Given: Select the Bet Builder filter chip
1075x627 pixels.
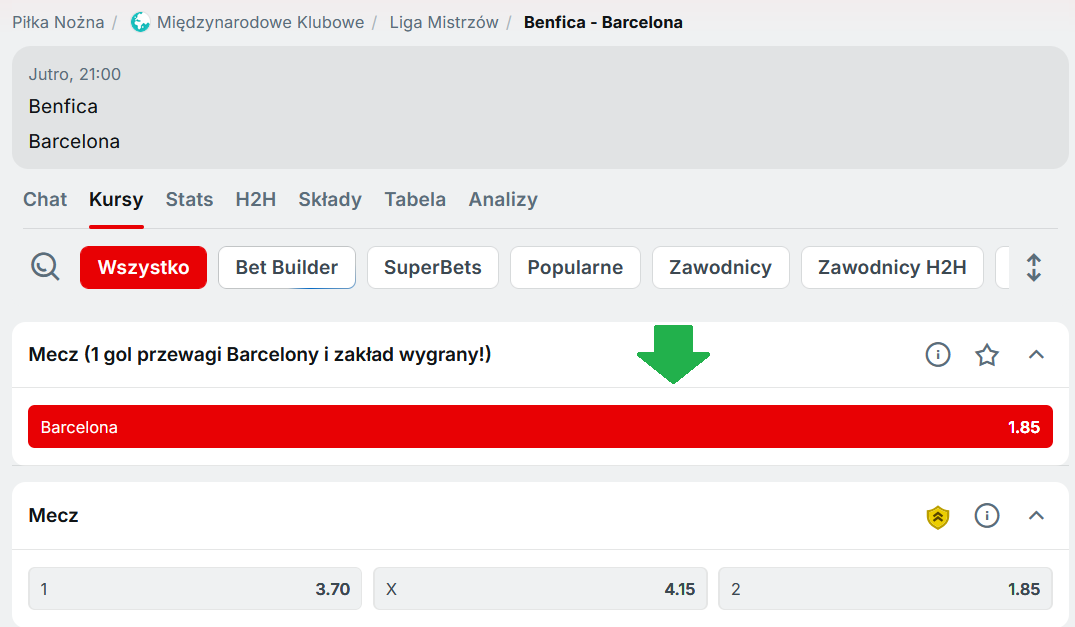Looking at the screenshot, I should 287,268.
